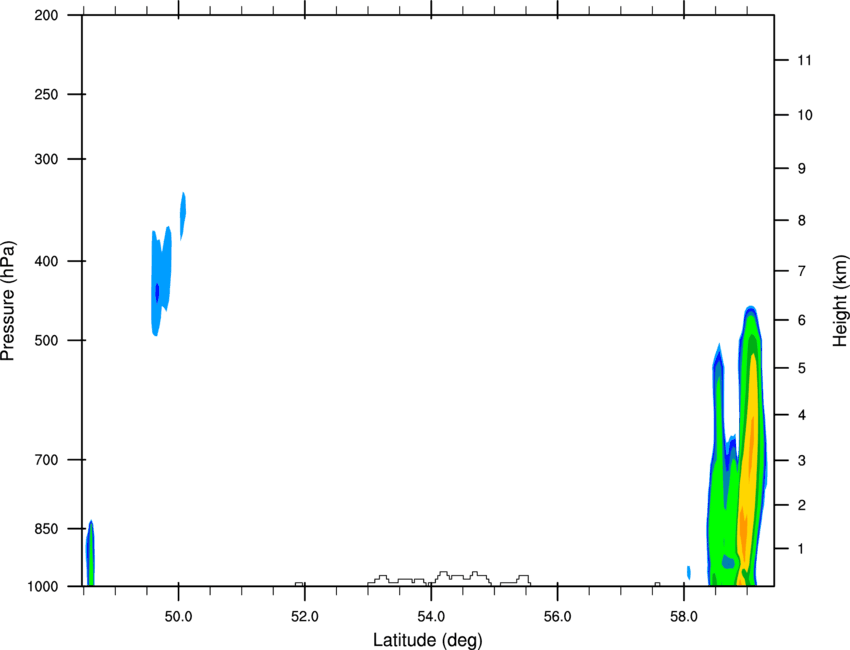Click the 'Height (km)' axis title
Image resolution: width=850 pixels, height=650 pixels.
tap(840, 300)
